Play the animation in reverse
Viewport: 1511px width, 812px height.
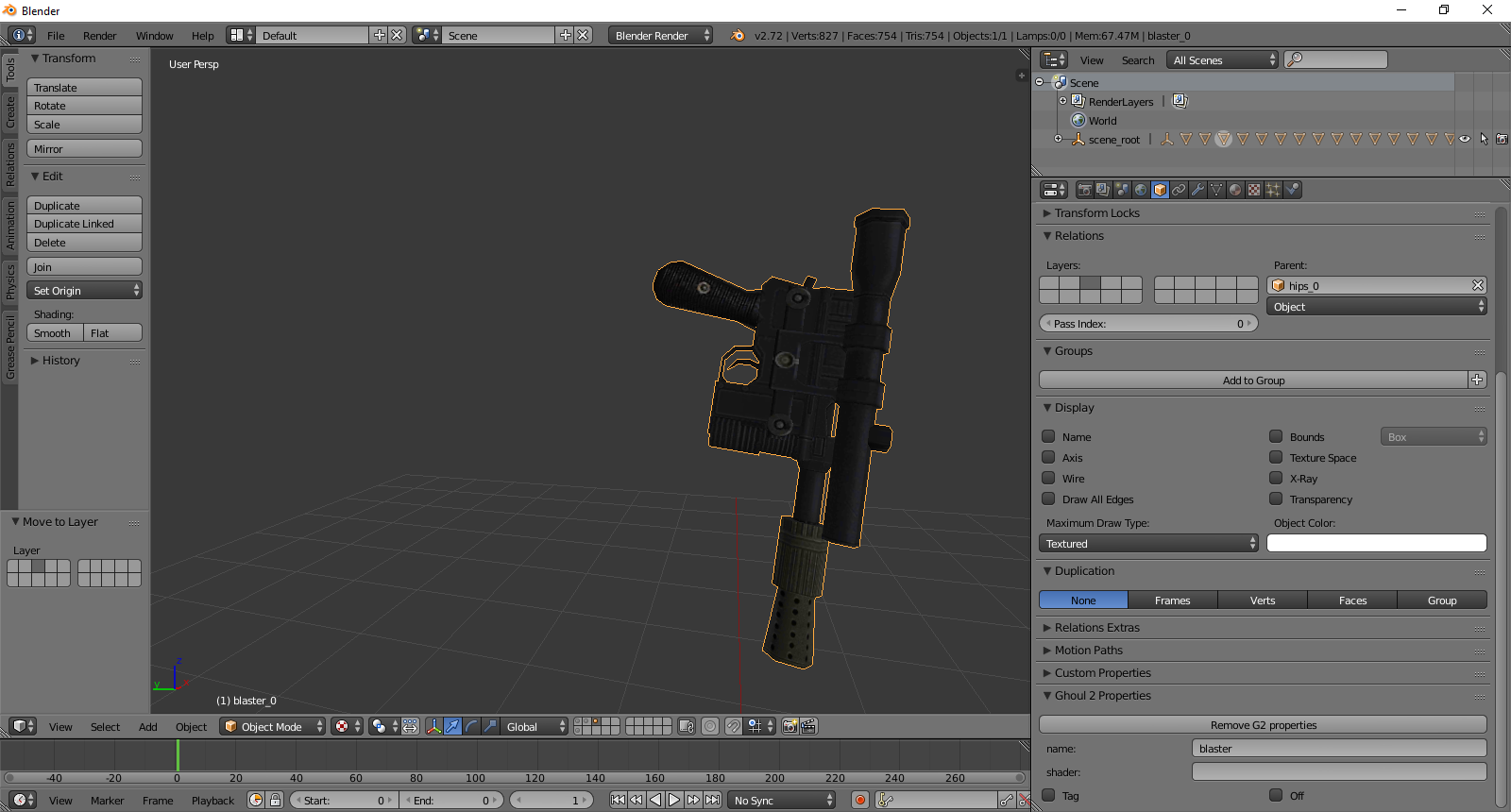655,800
